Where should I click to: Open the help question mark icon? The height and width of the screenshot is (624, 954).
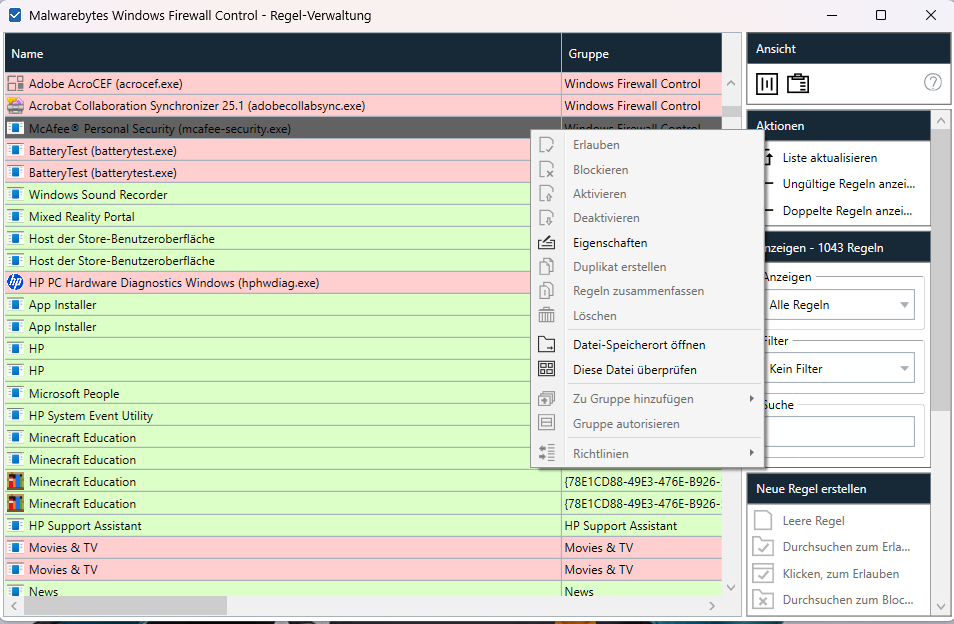pos(932,82)
